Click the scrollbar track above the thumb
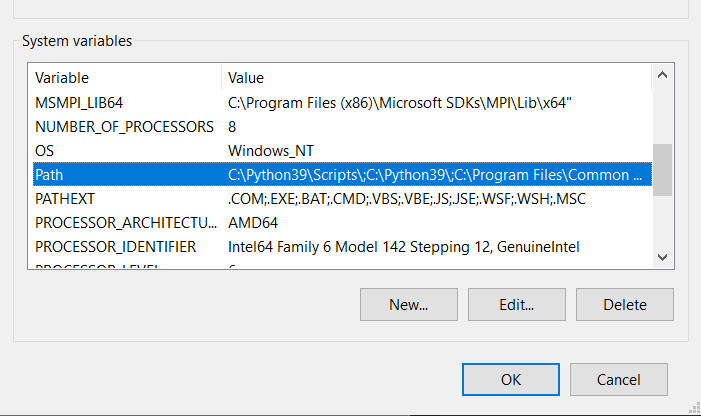701x416 pixels. pos(662,115)
